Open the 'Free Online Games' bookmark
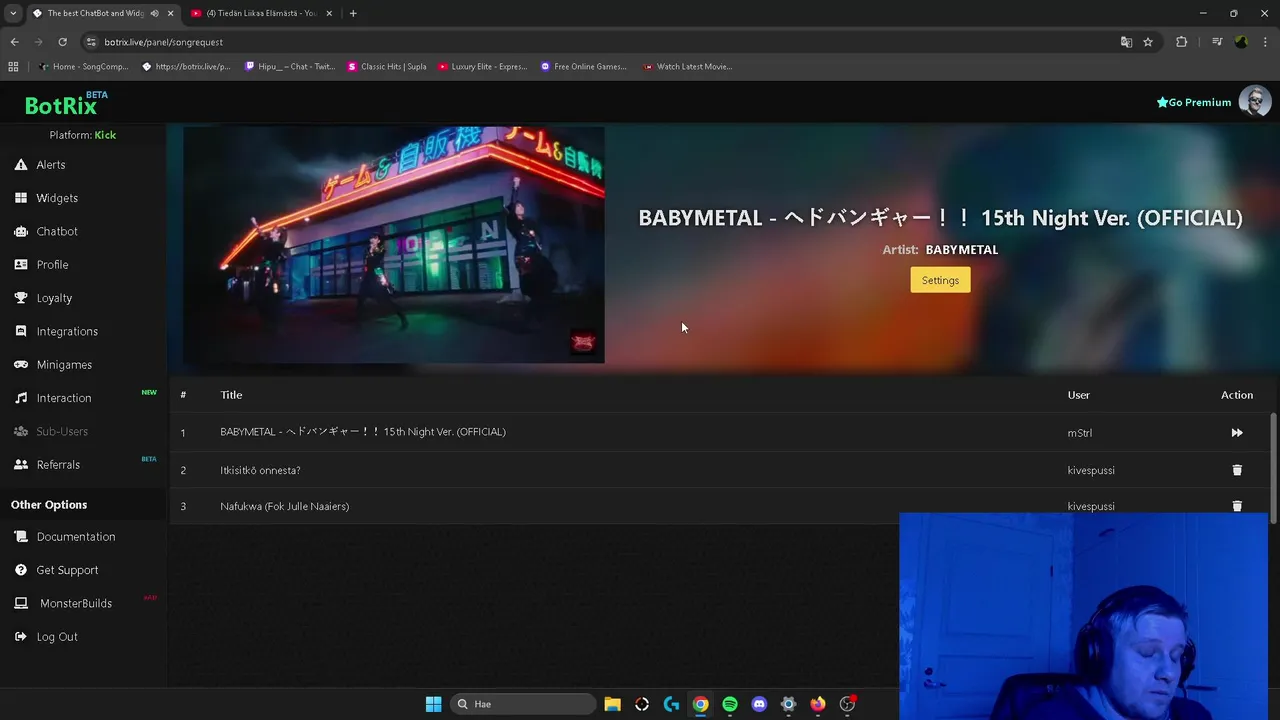The width and height of the screenshot is (1280, 720). click(x=584, y=67)
